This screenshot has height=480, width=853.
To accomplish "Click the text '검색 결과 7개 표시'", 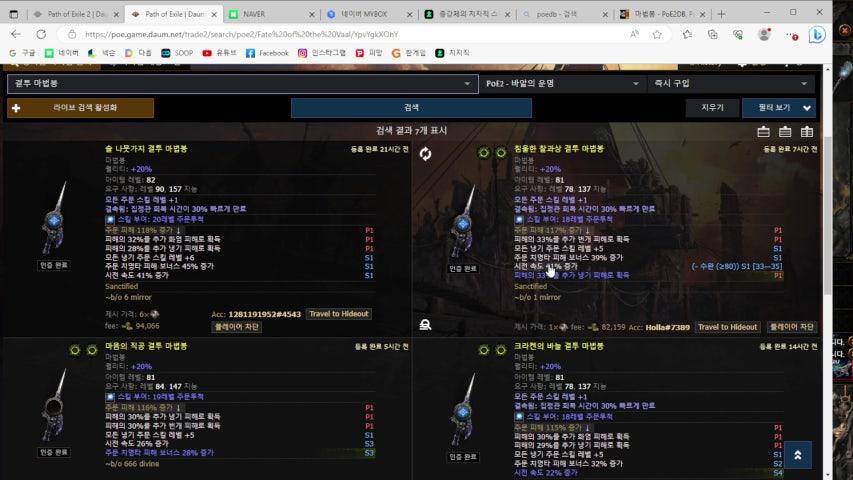I will pyautogui.click(x=411, y=131).
